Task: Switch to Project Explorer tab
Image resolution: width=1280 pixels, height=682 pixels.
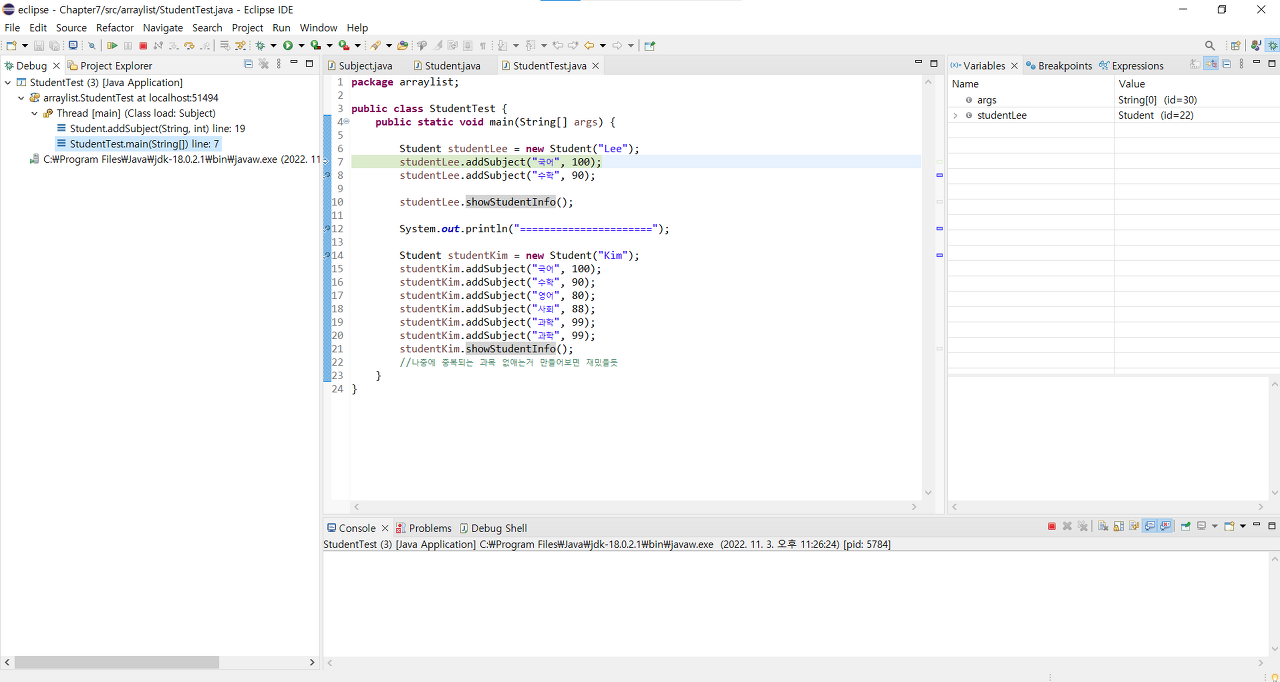Action: pyautogui.click(x=109, y=66)
